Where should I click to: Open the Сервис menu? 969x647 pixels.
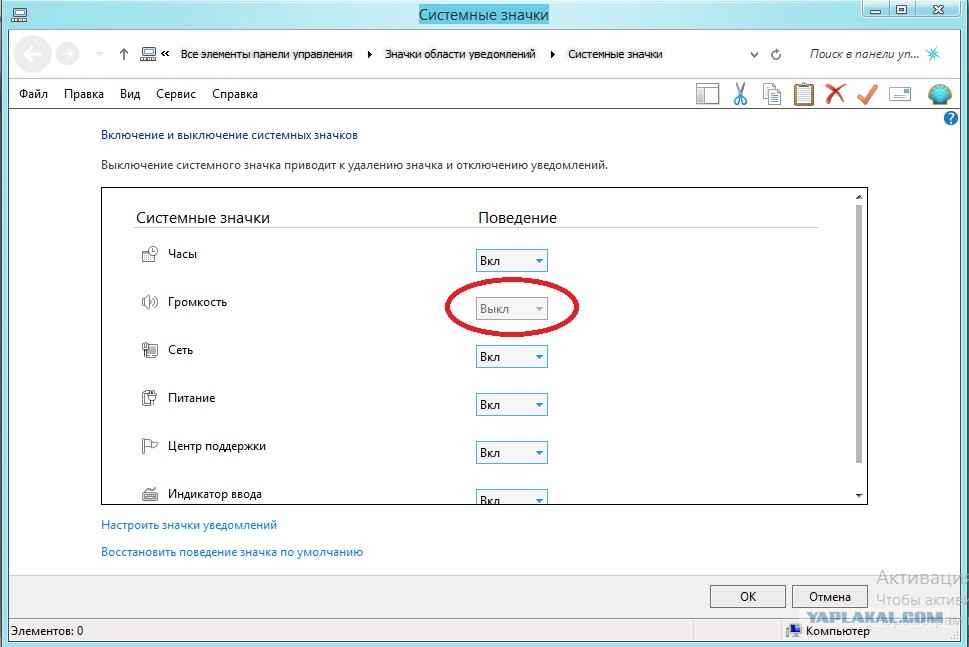(176, 94)
